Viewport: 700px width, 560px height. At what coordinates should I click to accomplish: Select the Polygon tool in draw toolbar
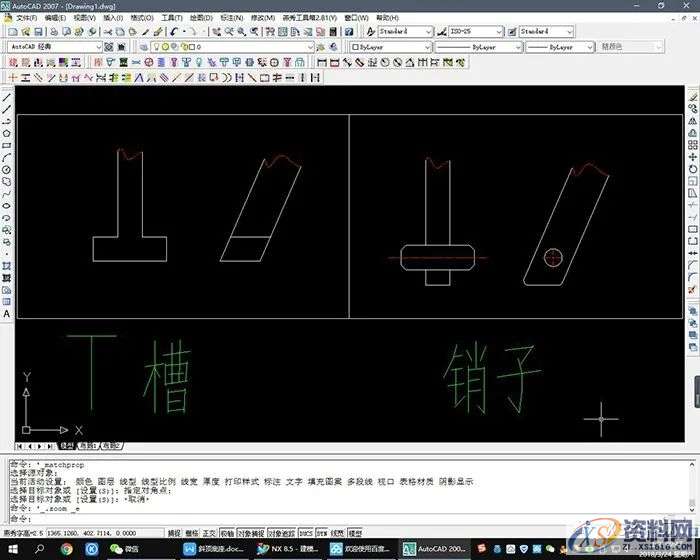click(x=7, y=134)
